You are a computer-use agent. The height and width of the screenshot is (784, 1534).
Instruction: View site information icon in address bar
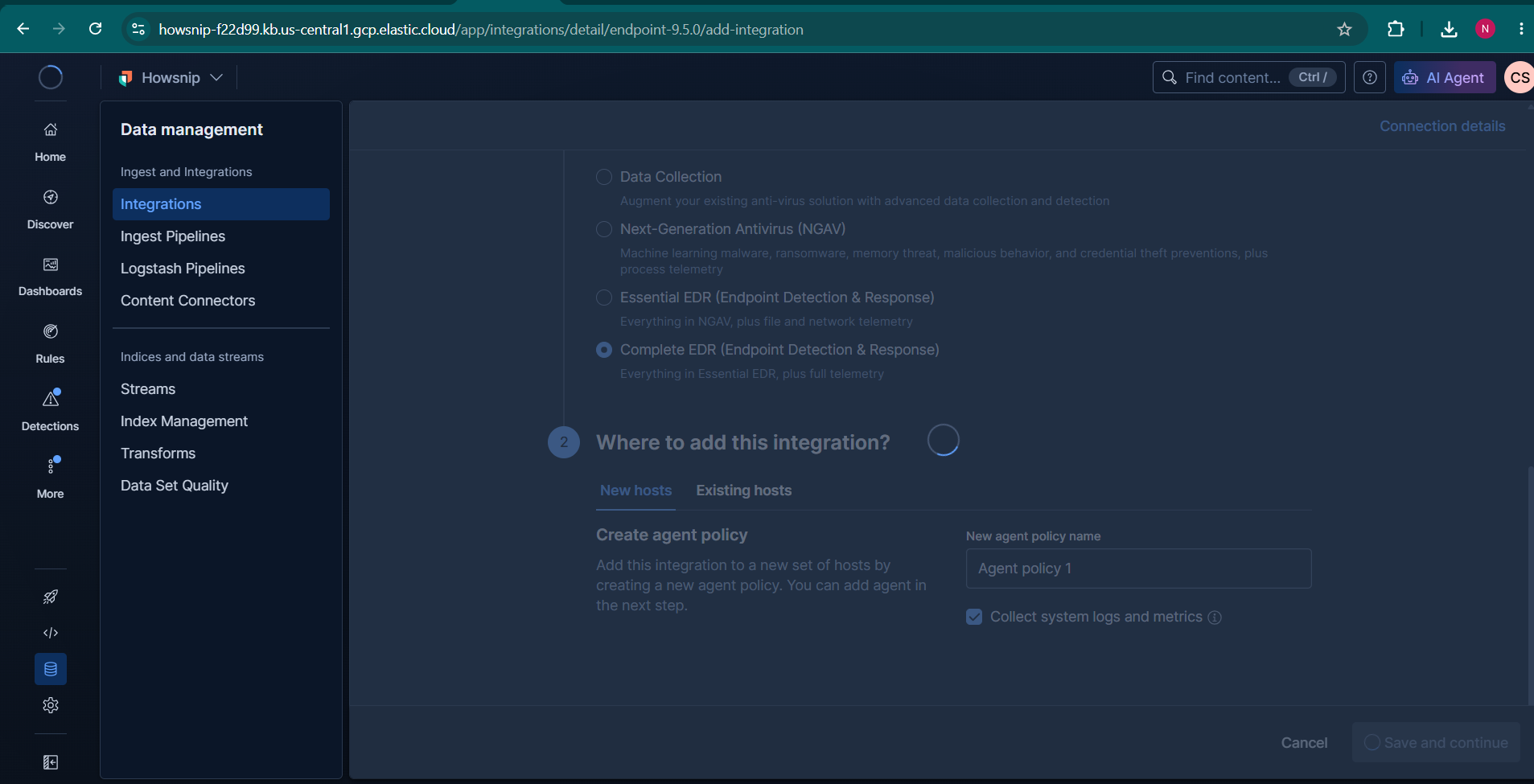(x=138, y=29)
